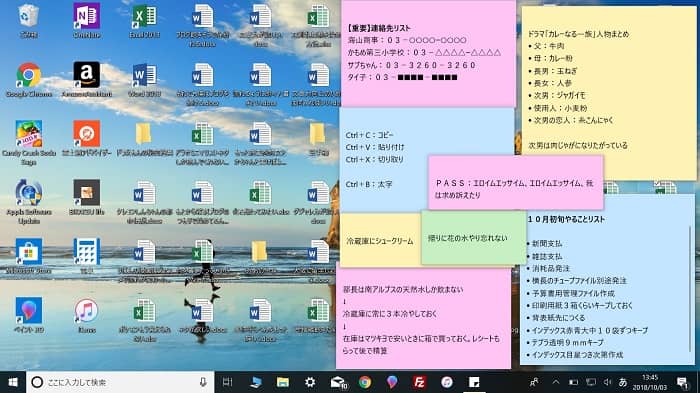Click the かもめ第三小学校 contact line
Image resolution: width=700 pixels, height=393 pixels.
(424, 53)
